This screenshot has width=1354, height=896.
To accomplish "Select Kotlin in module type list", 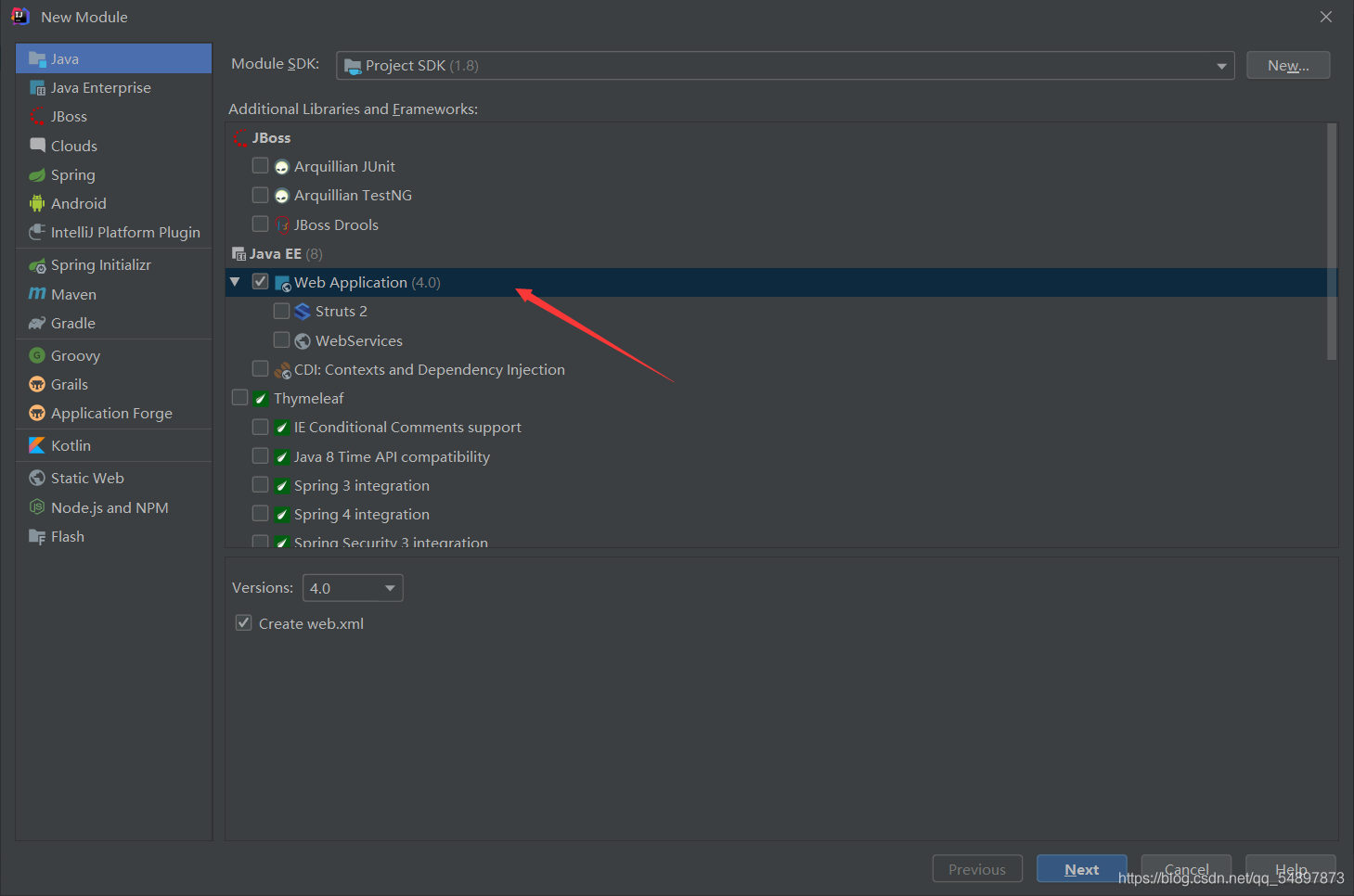I will click(x=113, y=445).
